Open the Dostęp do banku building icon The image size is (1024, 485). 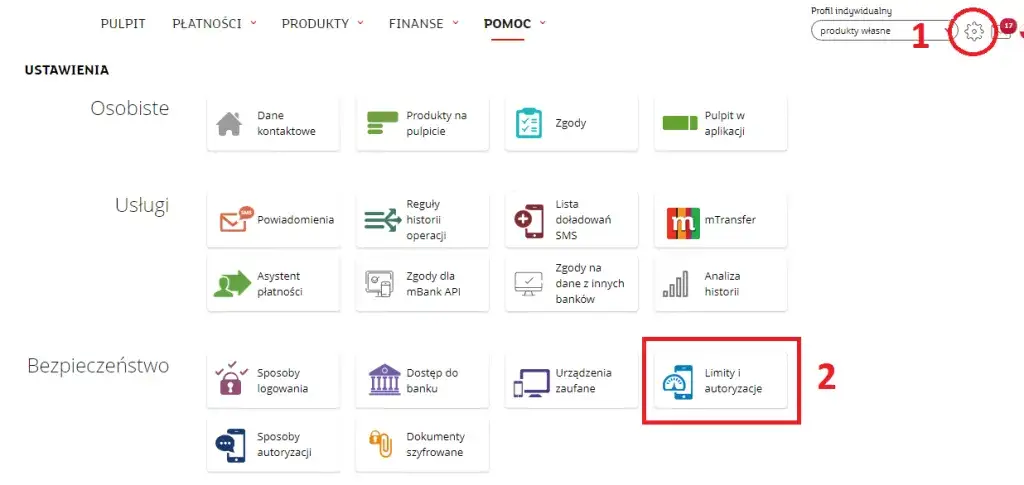point(383,381)
